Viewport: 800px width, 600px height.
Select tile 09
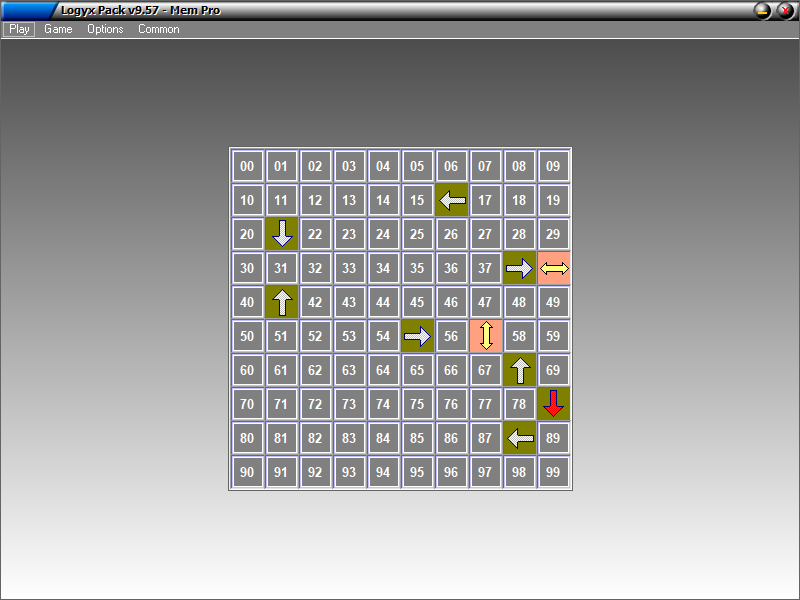click(554, 166)
